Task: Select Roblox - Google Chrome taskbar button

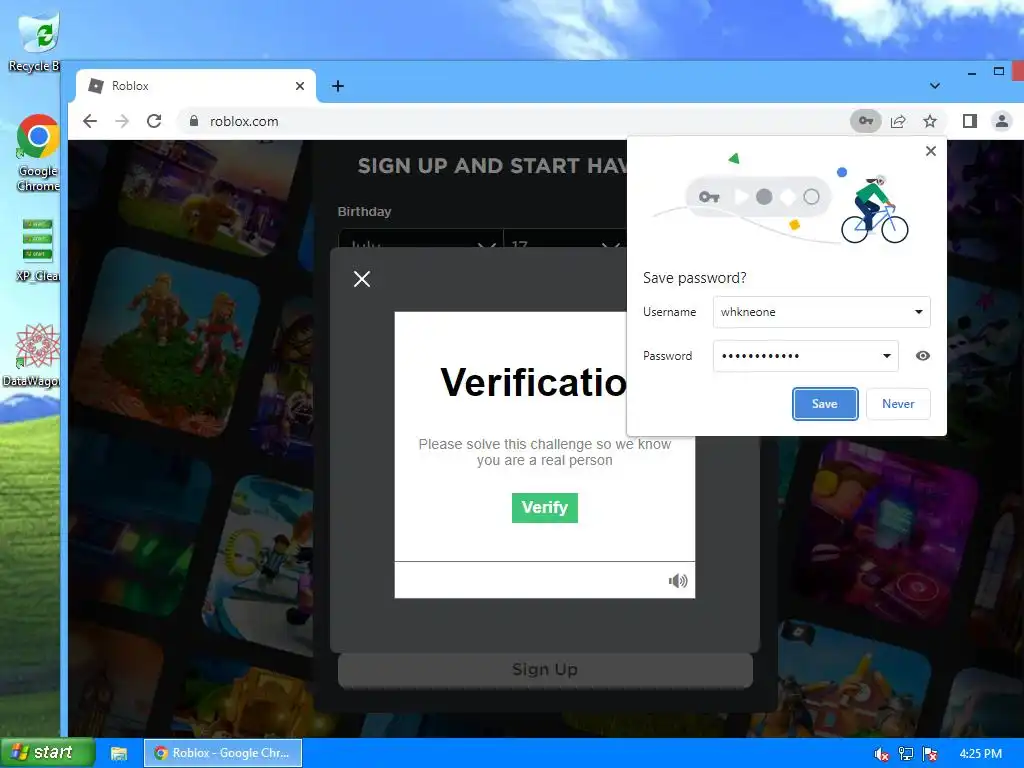Action: click(x=223, y=754)
